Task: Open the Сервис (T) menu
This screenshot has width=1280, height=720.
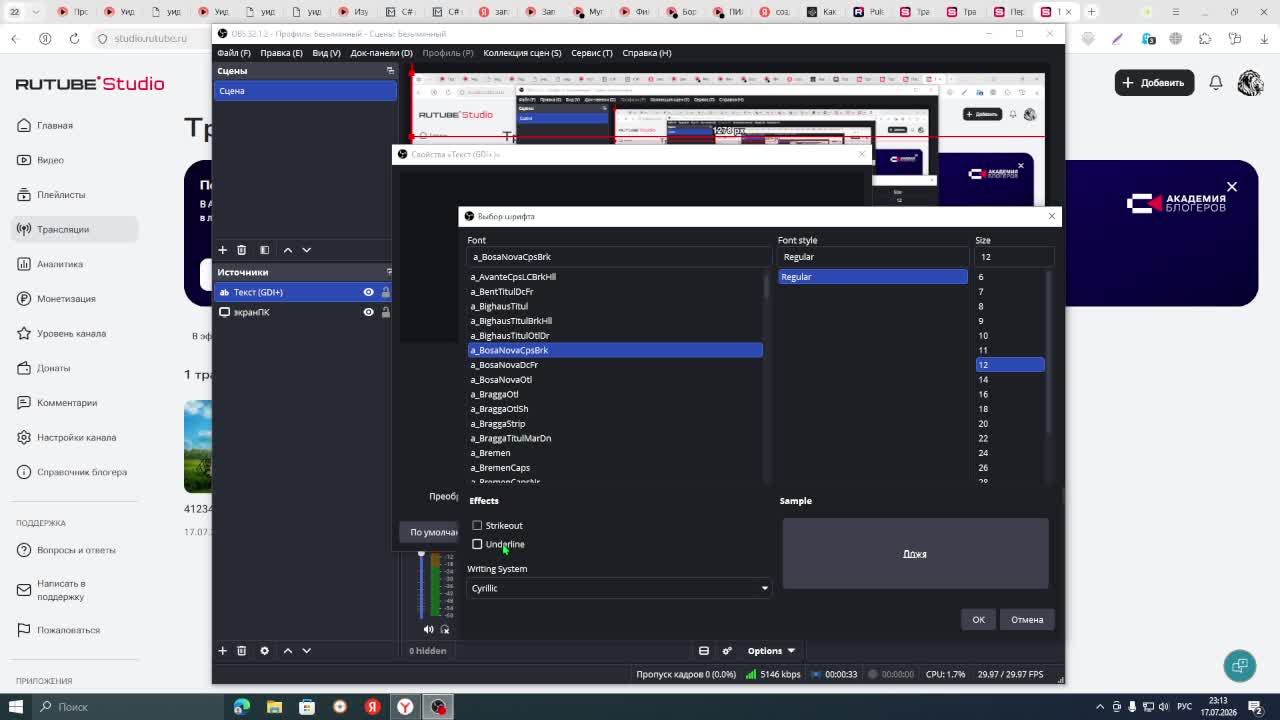Action: click(x=591, y=53)
